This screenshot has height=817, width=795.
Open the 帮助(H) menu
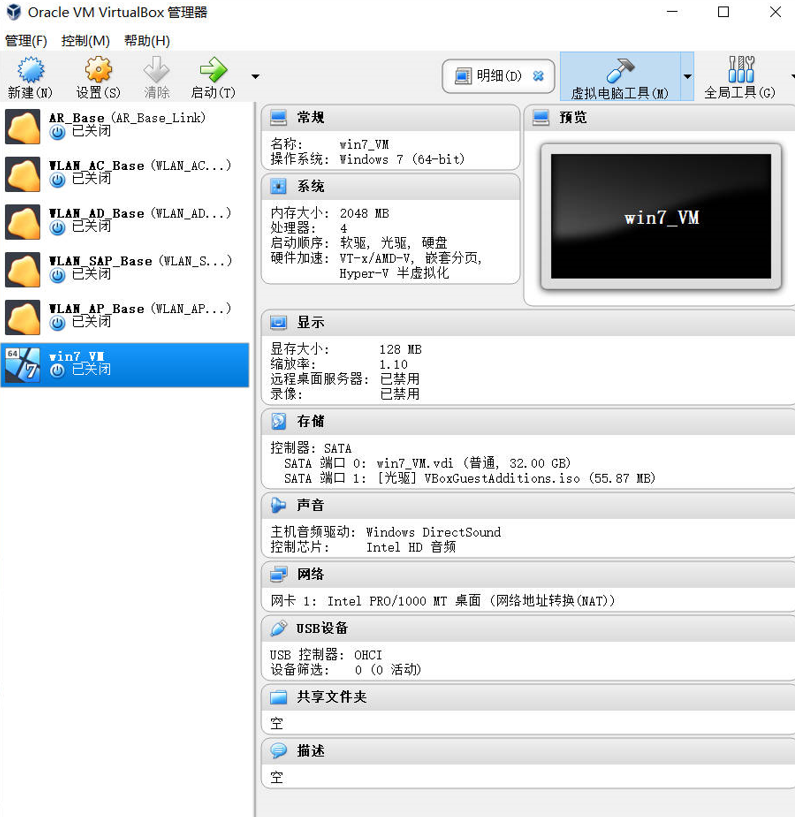click(x=147, y=41)
